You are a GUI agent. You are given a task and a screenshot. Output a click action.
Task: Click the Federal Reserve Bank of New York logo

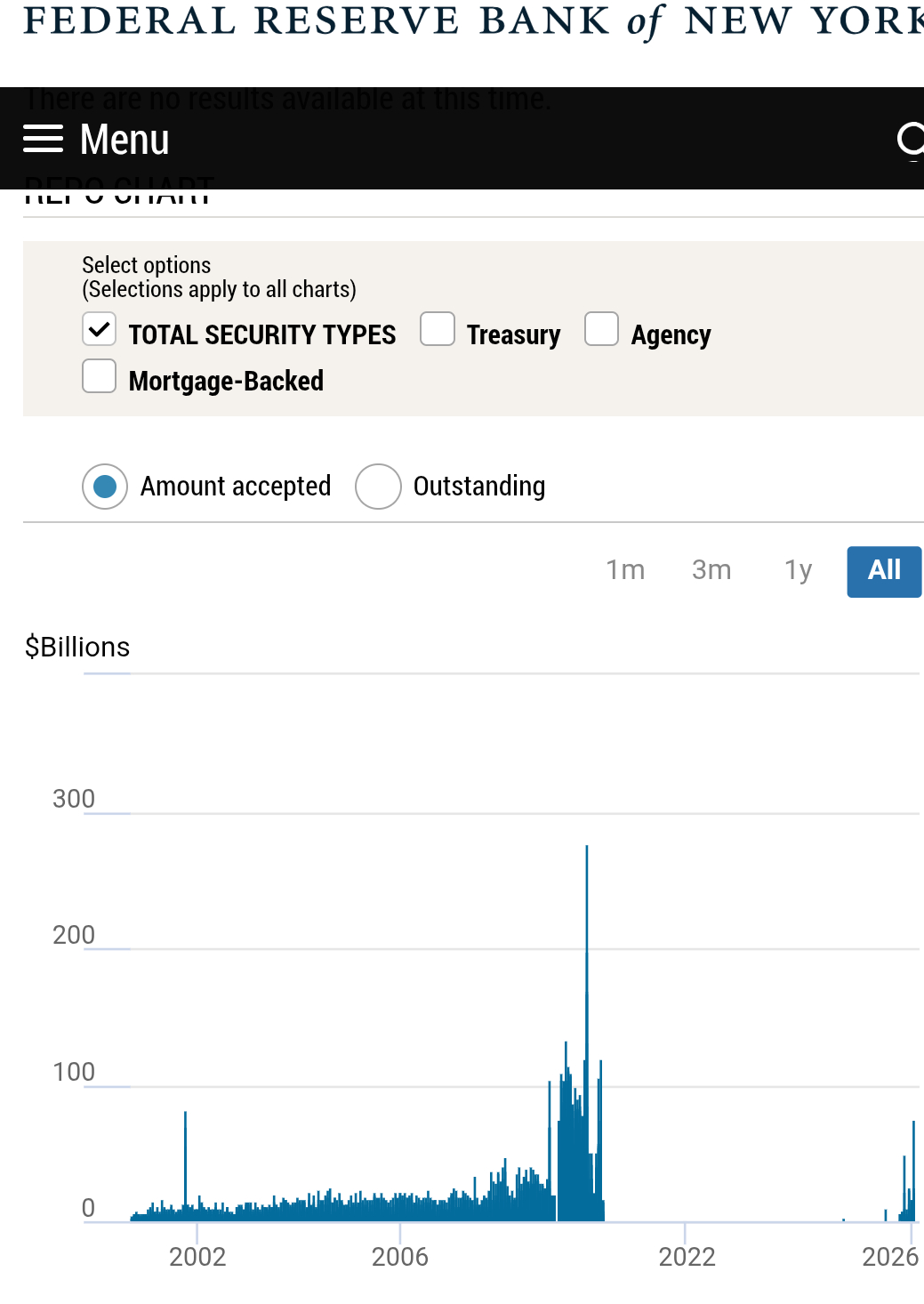pyautogui.click(x=471, y=21)
